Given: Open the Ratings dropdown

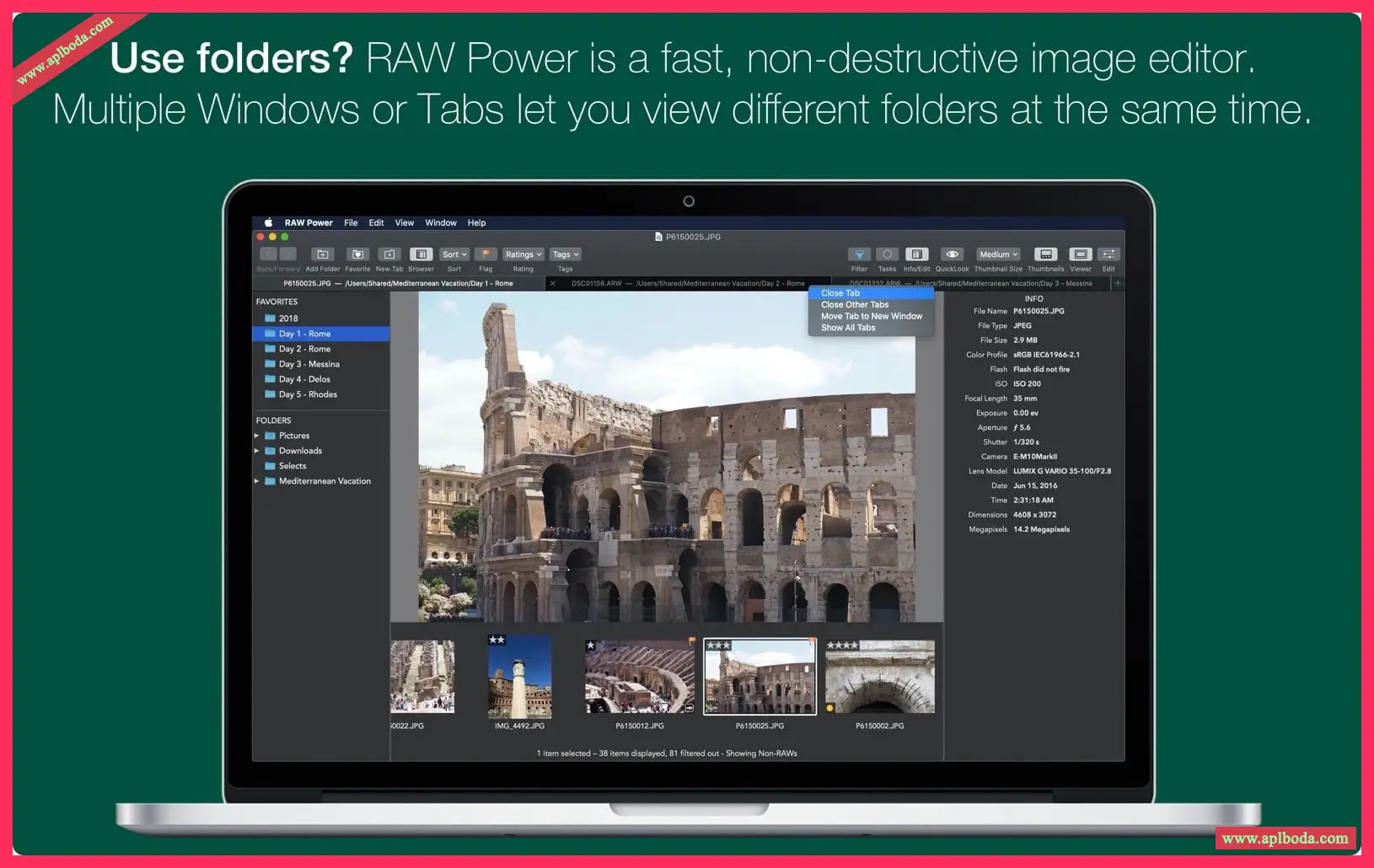Looking at the screenshot, I should pos(523,255).
